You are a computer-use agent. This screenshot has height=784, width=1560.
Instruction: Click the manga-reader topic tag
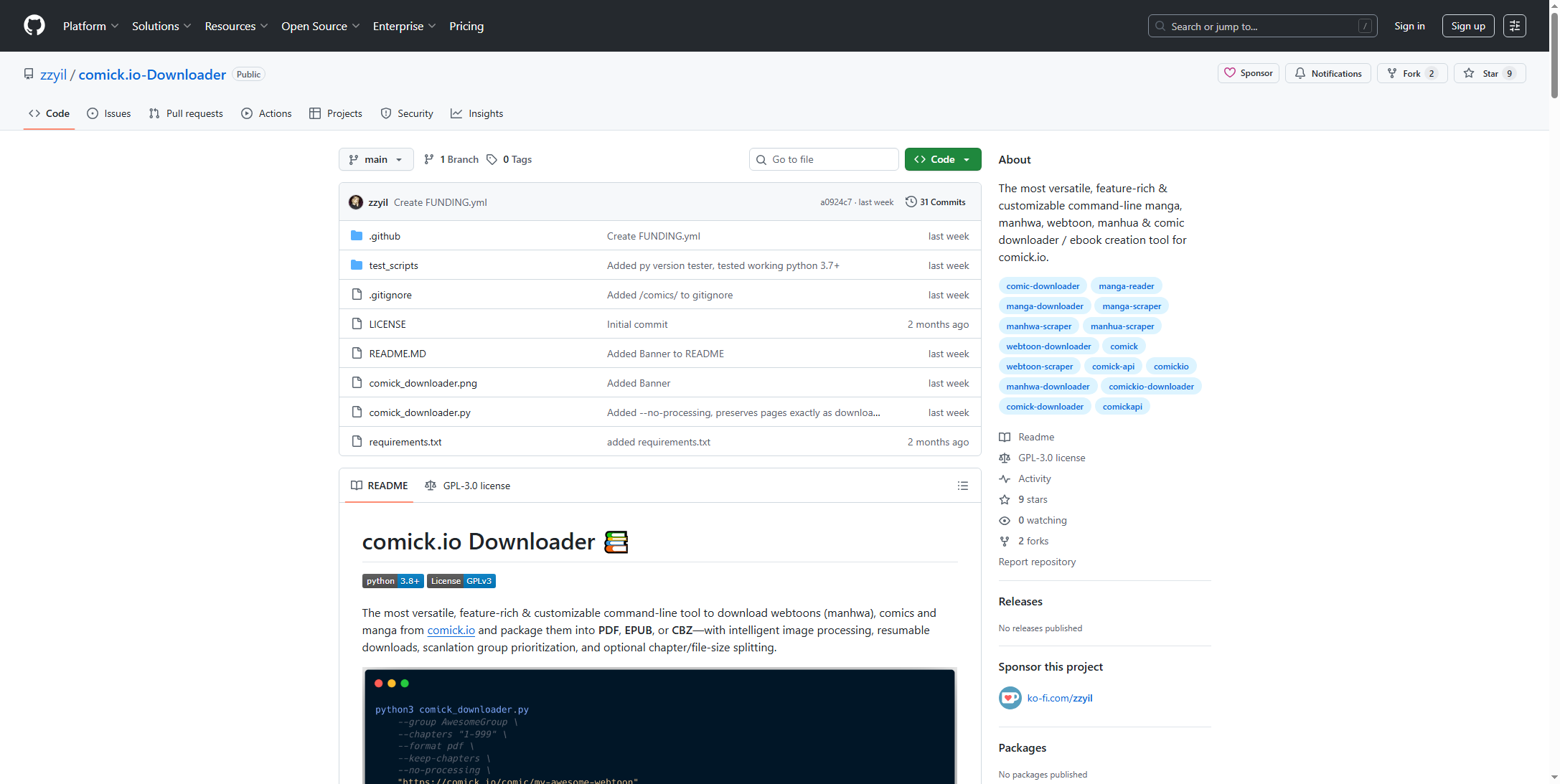(1126, 285)
